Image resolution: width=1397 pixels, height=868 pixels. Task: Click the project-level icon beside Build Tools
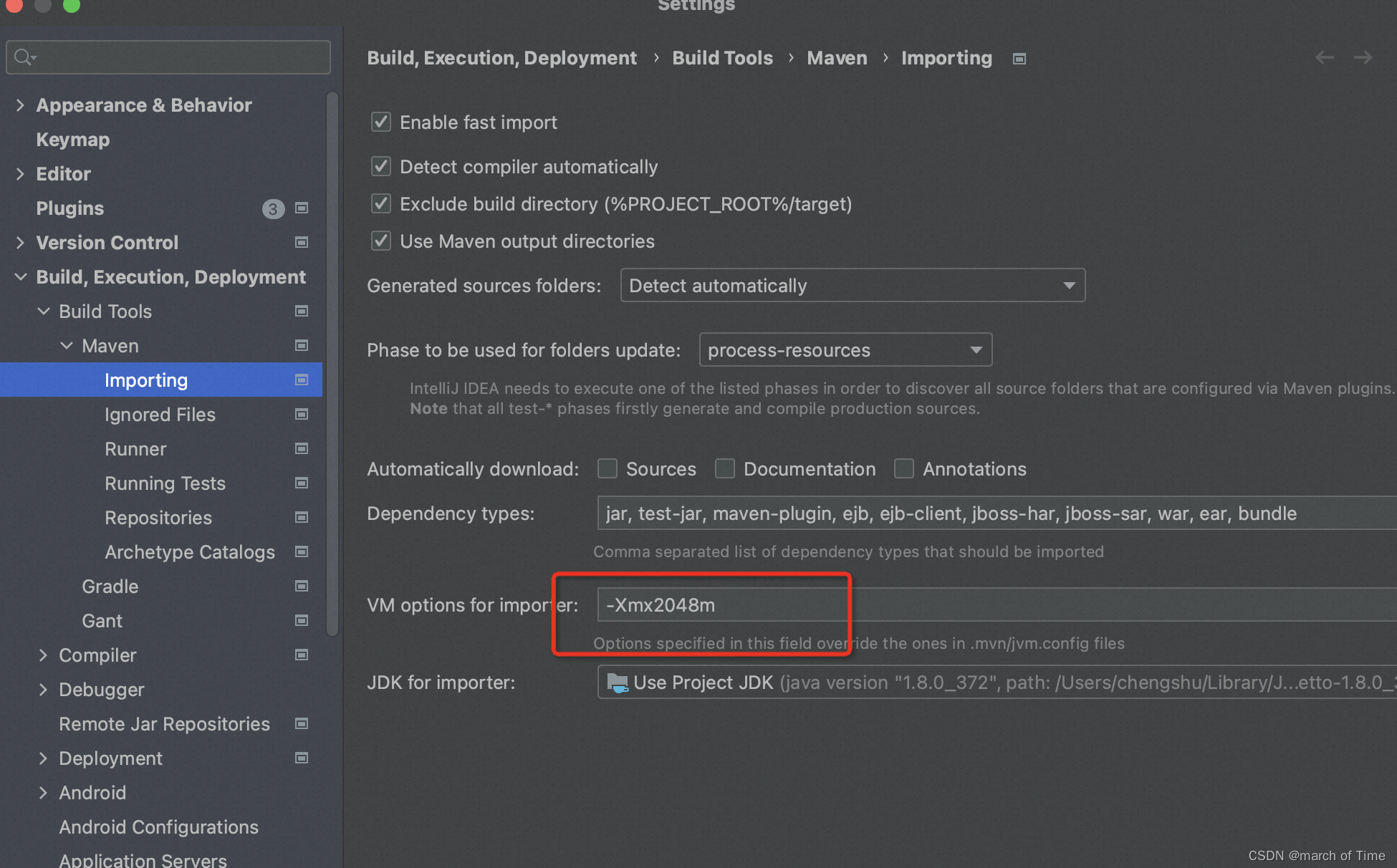click(302, 312)
